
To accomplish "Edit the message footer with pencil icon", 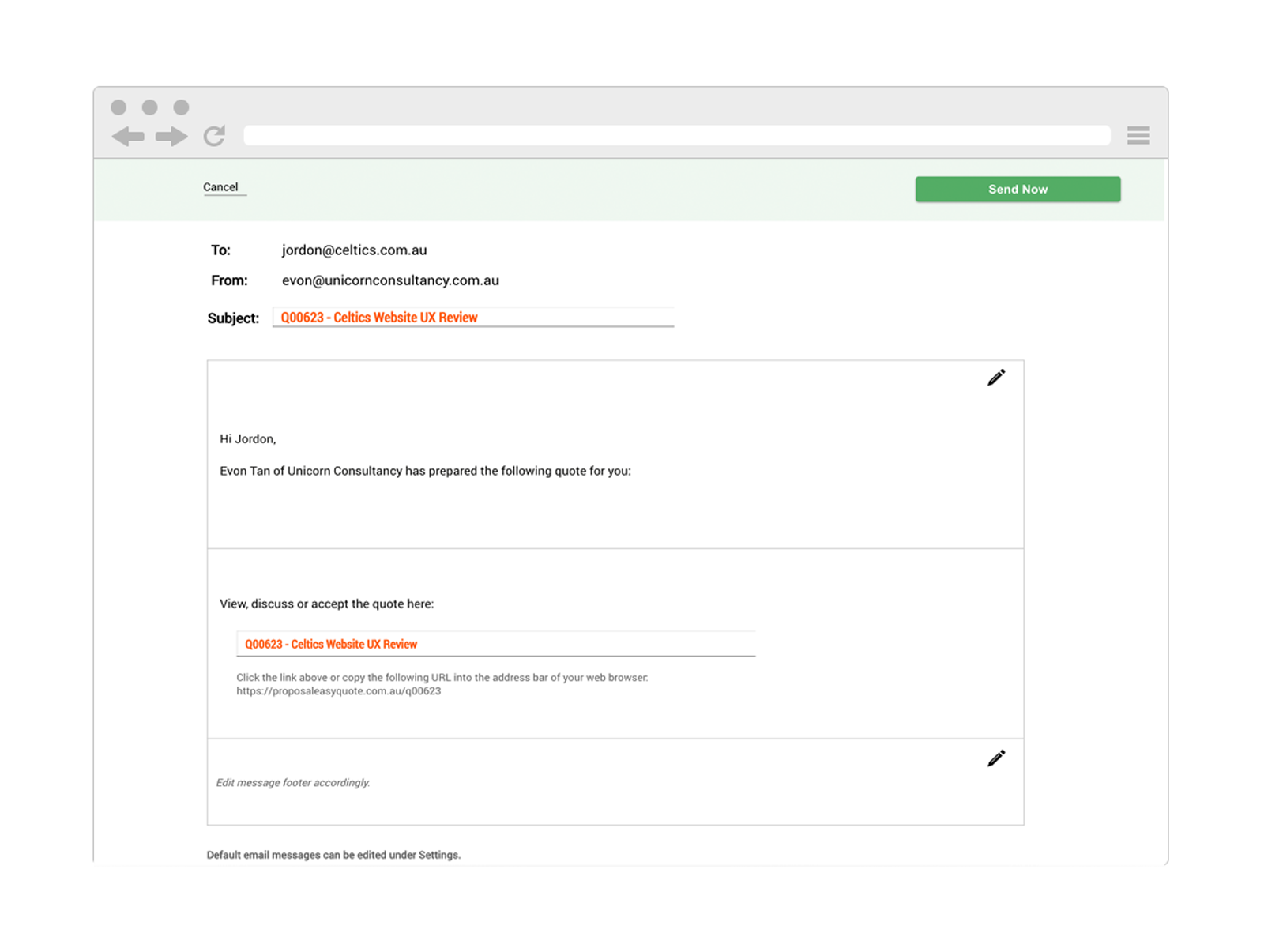I will (x=996, y=758).
